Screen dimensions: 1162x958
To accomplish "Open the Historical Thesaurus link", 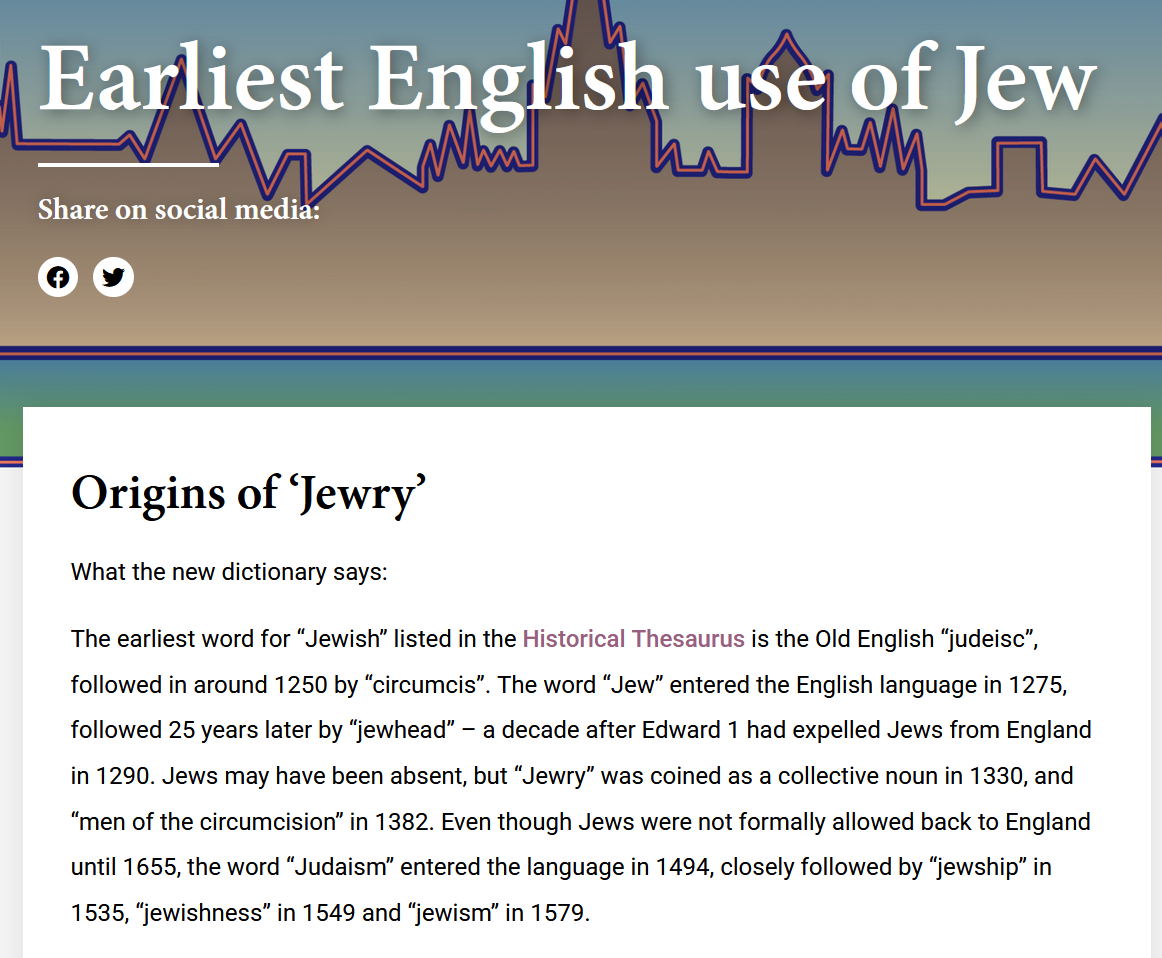I will point(633,639).
